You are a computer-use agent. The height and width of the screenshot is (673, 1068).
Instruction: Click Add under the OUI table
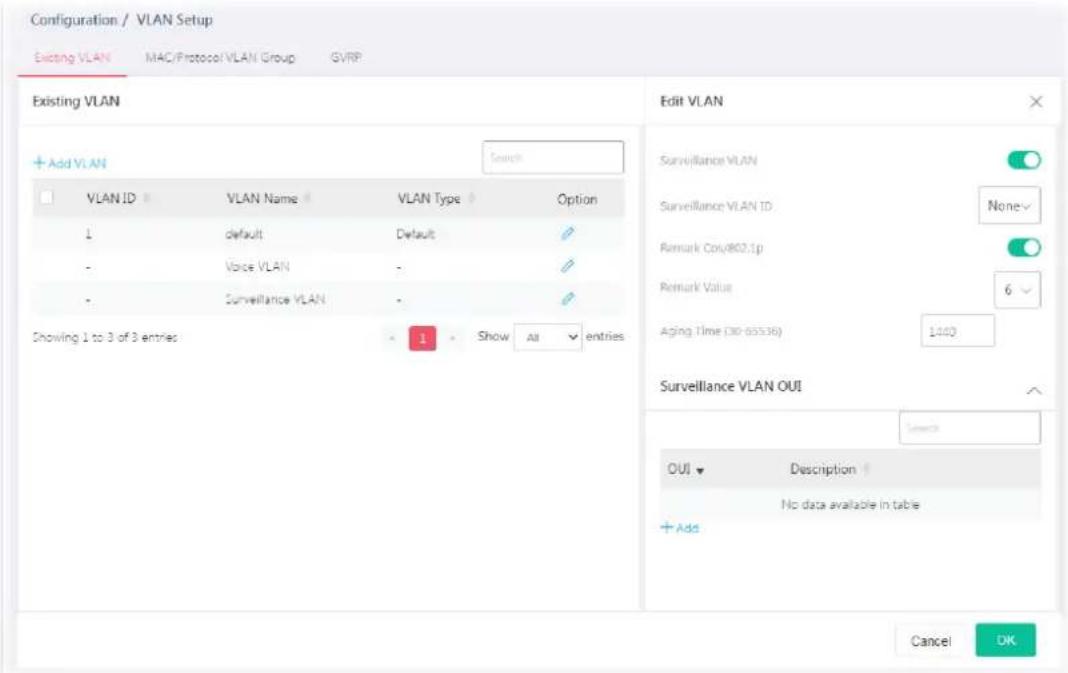(680, 527)
